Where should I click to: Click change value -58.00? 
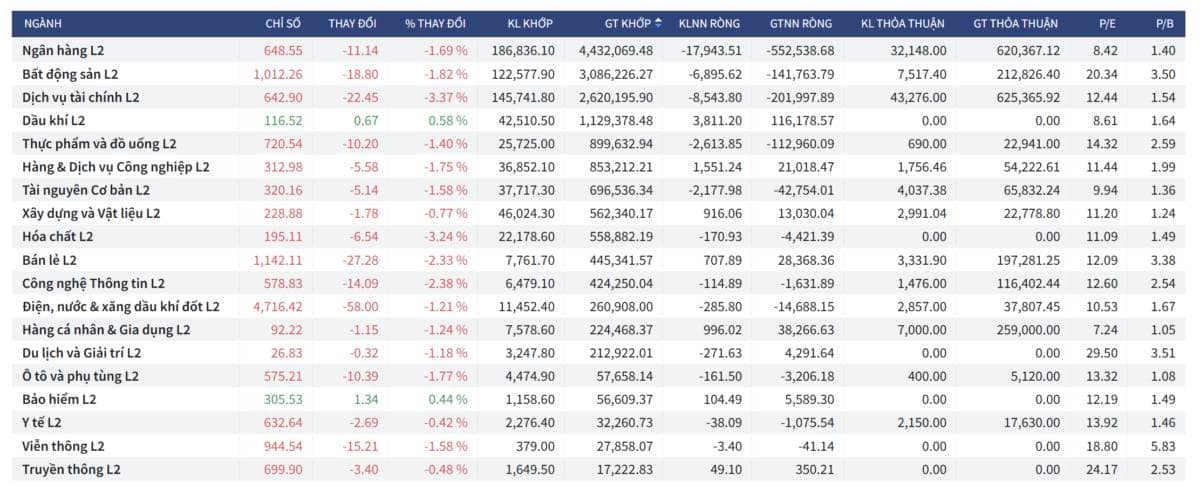(x=360, y=306)
